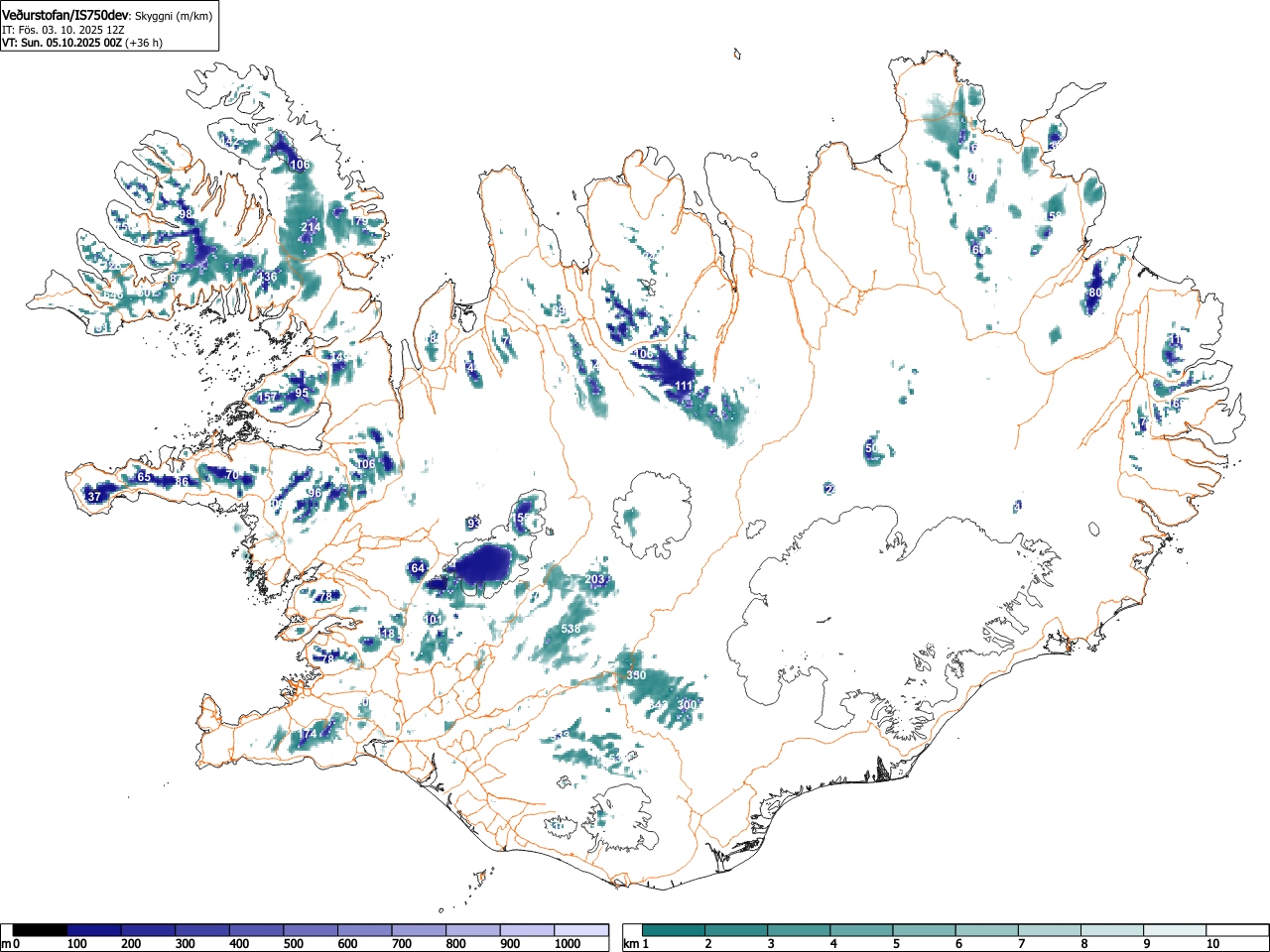Click the large dark-blue lake area
This screenshot has height=952, width=1270.
click(x=486, y=565)
